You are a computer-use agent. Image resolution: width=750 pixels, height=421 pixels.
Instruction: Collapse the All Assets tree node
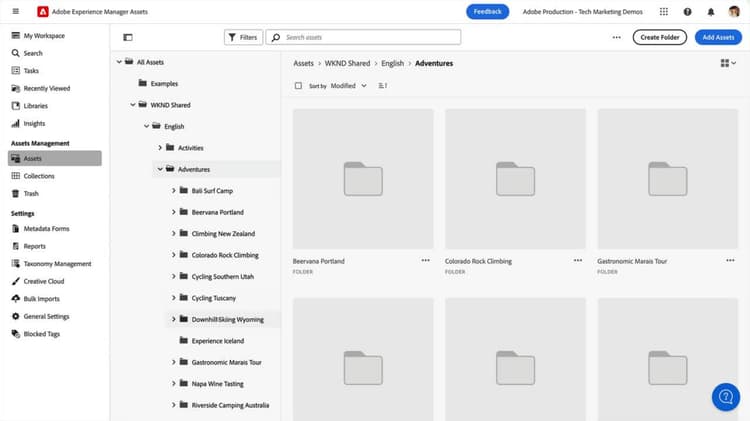[x=119, y=62]
